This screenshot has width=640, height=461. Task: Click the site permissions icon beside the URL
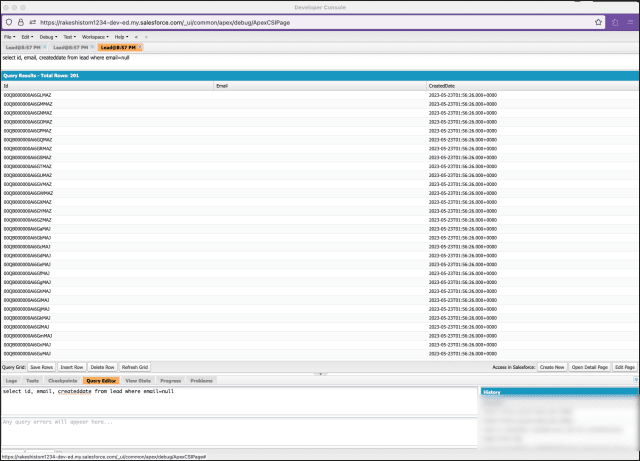point(32,20)
